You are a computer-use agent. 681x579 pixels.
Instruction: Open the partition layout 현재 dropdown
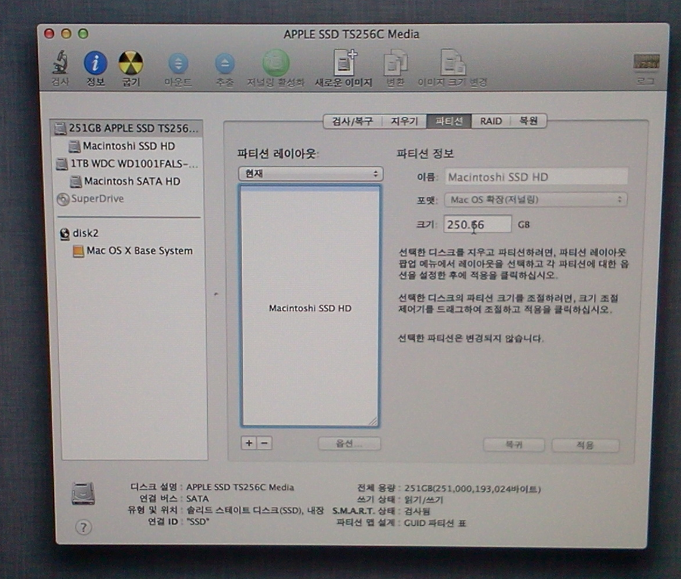pyautogui.click(x=311, y=174)
